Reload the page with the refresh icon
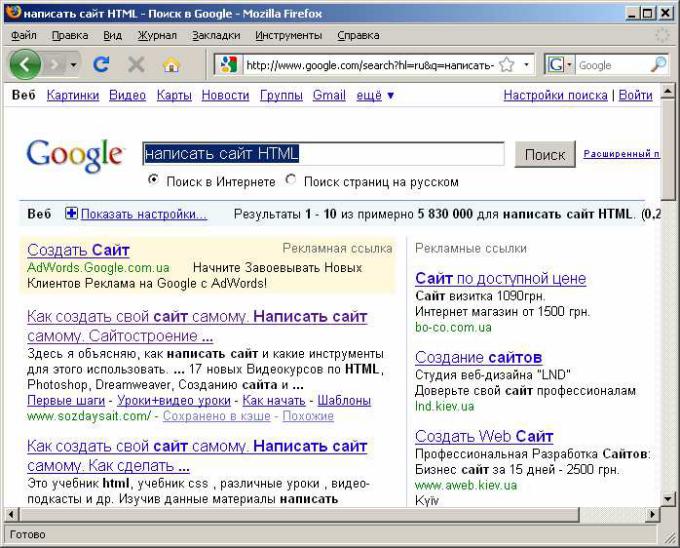Screen dimensions: 680x548 (x=101, y=65)
